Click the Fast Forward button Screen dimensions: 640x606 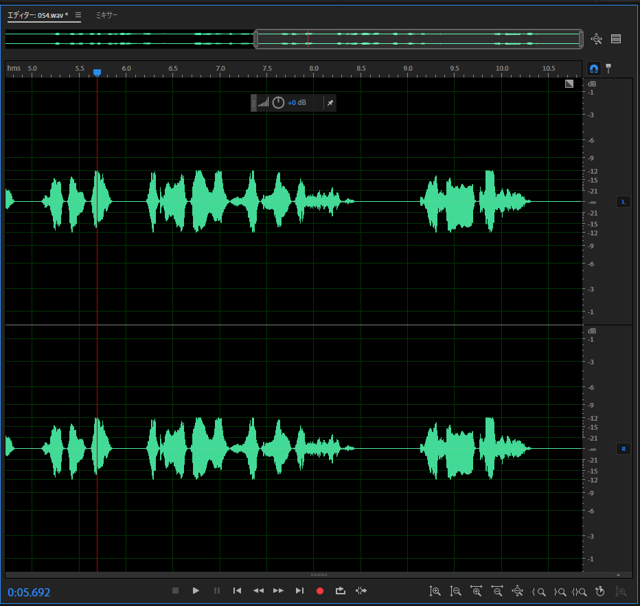[278, 590]
